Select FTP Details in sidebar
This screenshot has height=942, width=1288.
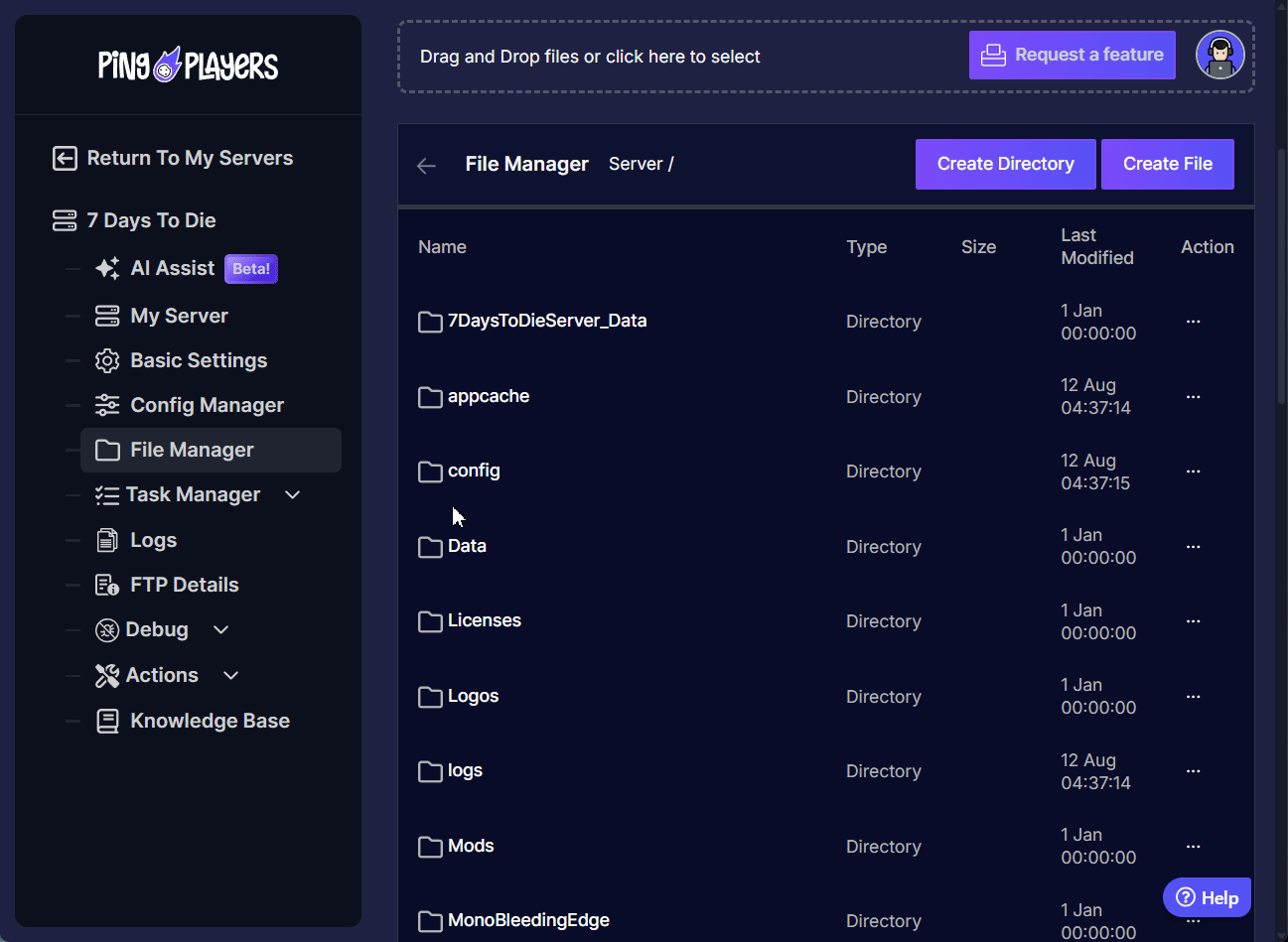click(185, 585)
